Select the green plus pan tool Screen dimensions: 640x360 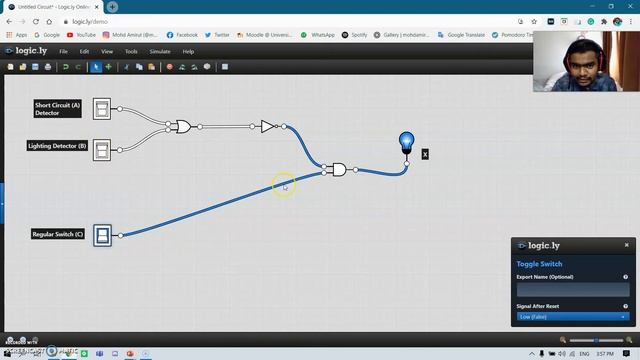[109, 67]
